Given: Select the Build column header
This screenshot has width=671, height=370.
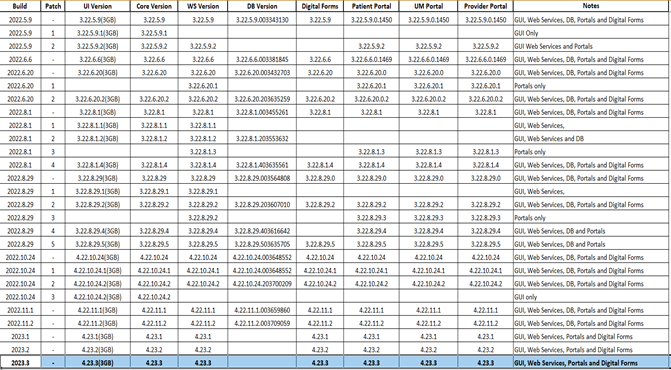Looking at the screenshot, I should (x=20, y=6).
